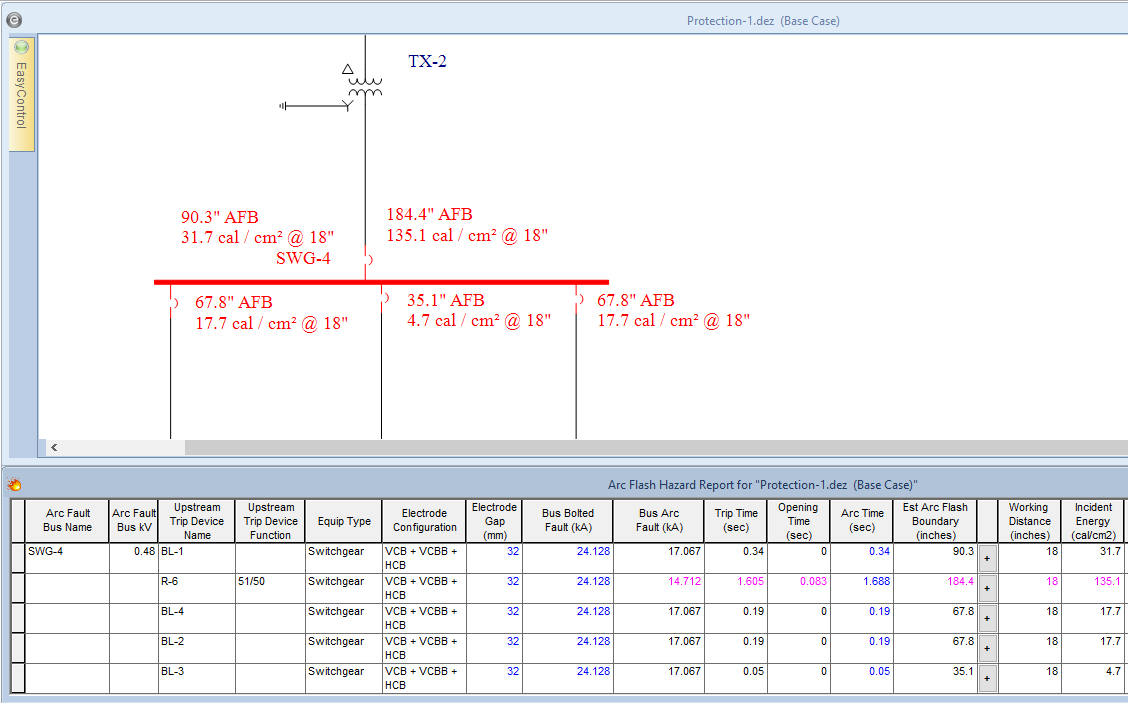
Task: Click the diagram scrollbar left arrow
Action: (54, 448)
